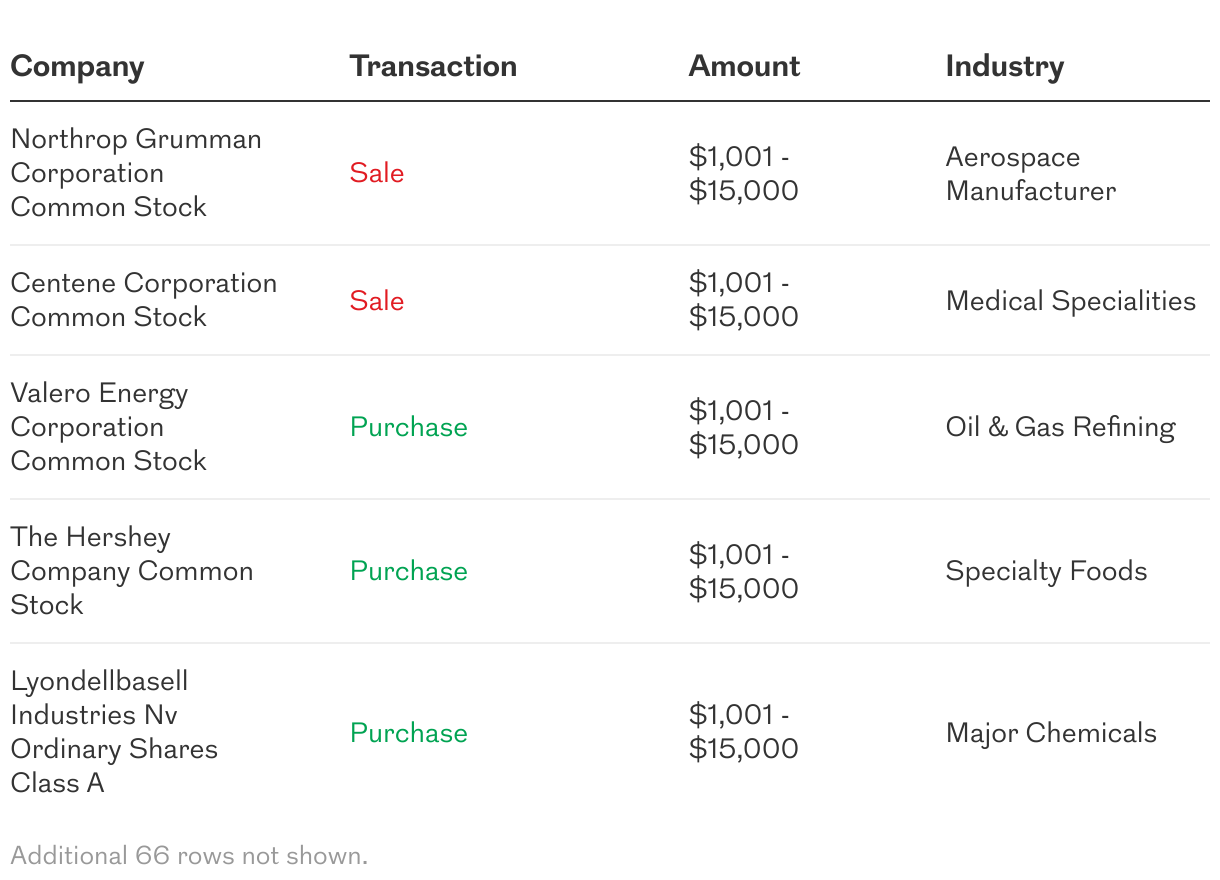The height and width of the screenshot is (880, 1220).
Task: Click The Hershey Company Common Stock cell
Action: (131, 571)
